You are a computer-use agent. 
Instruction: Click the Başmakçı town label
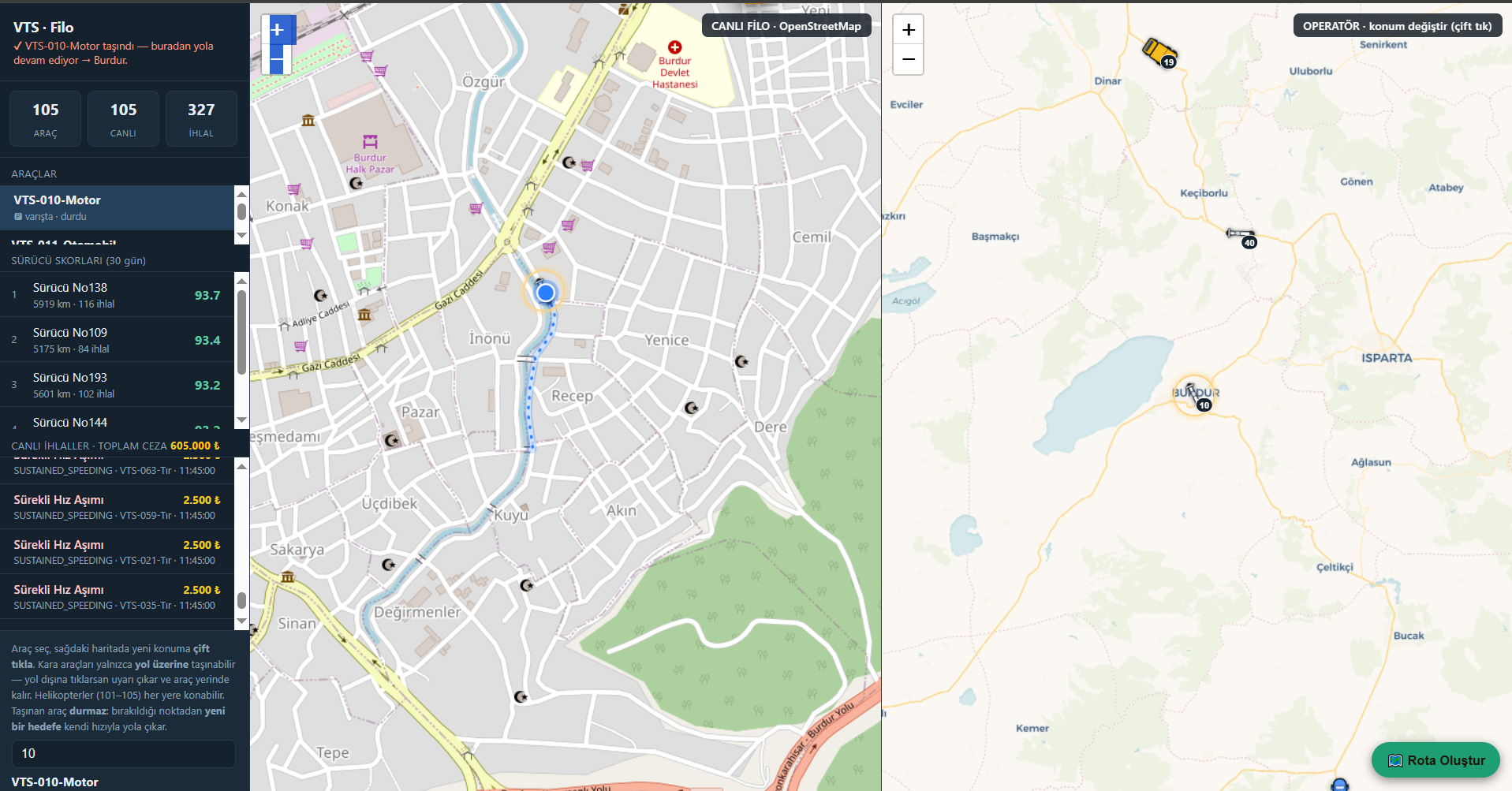tap(995, 237)
